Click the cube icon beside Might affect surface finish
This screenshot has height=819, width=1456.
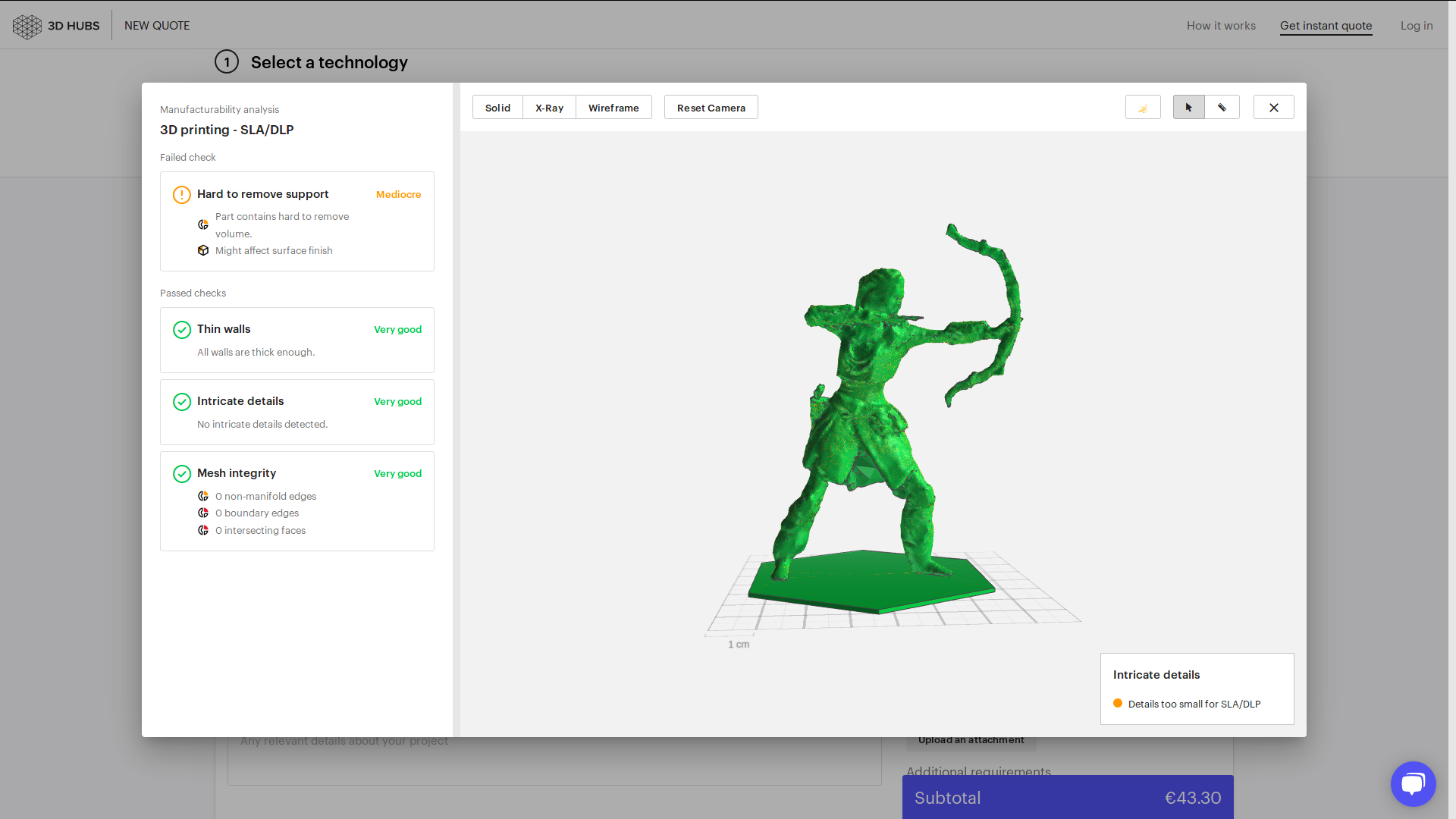[203, 250]
